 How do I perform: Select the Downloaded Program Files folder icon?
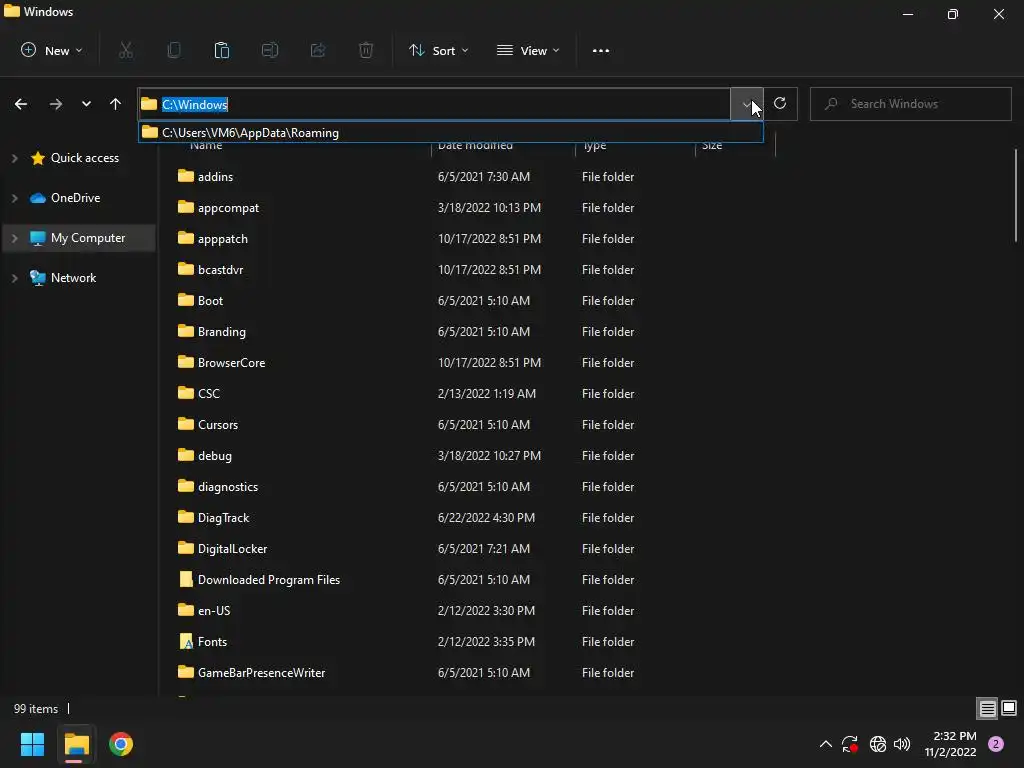[x=185, y=579]
